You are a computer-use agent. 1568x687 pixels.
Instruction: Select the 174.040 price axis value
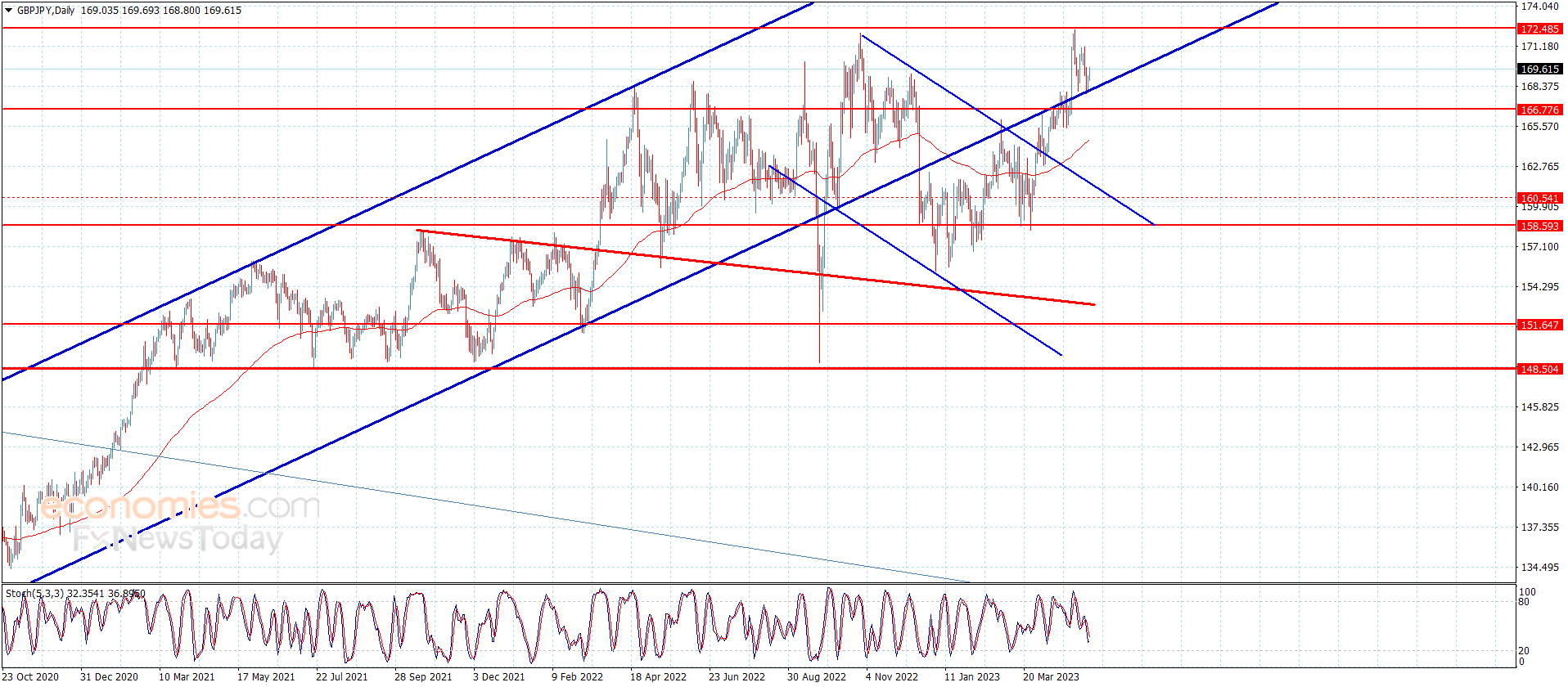[1539, 7]
